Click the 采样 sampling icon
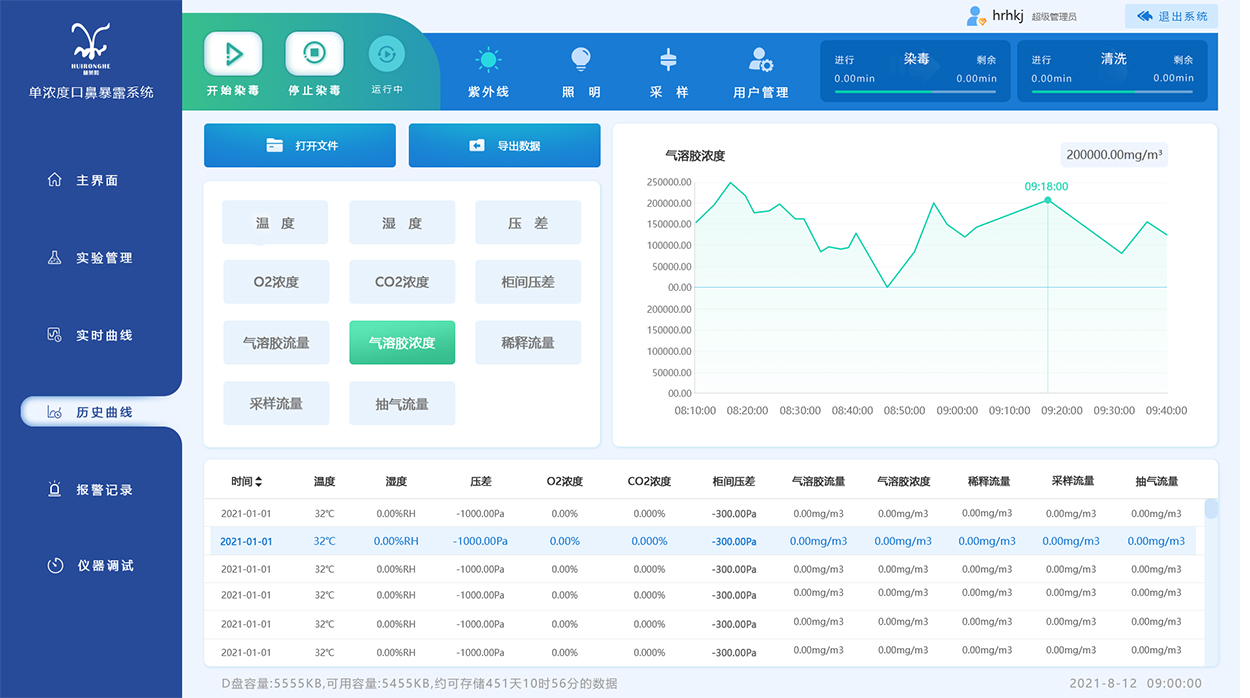Screen dimensions: 1250x698 [x=667, y=59]
